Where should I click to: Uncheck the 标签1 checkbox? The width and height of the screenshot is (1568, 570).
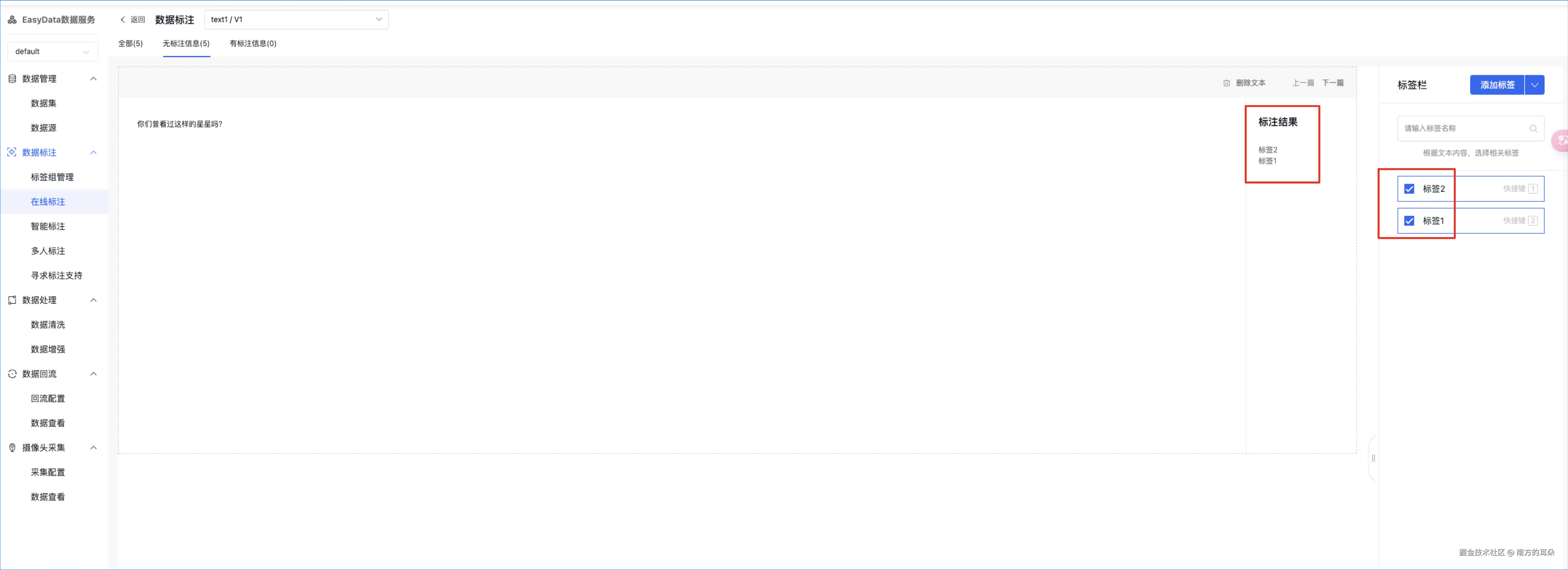(x=1409, y=221)
